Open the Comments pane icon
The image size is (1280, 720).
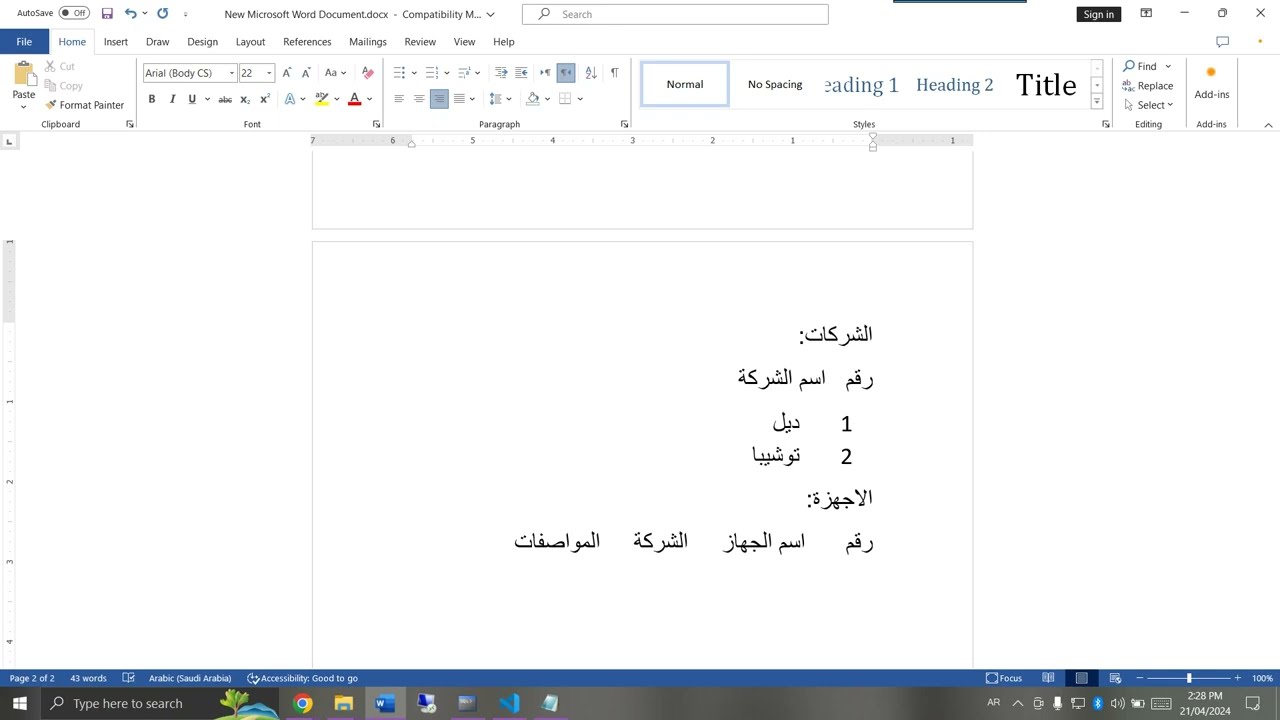(x=1222, y=42)
